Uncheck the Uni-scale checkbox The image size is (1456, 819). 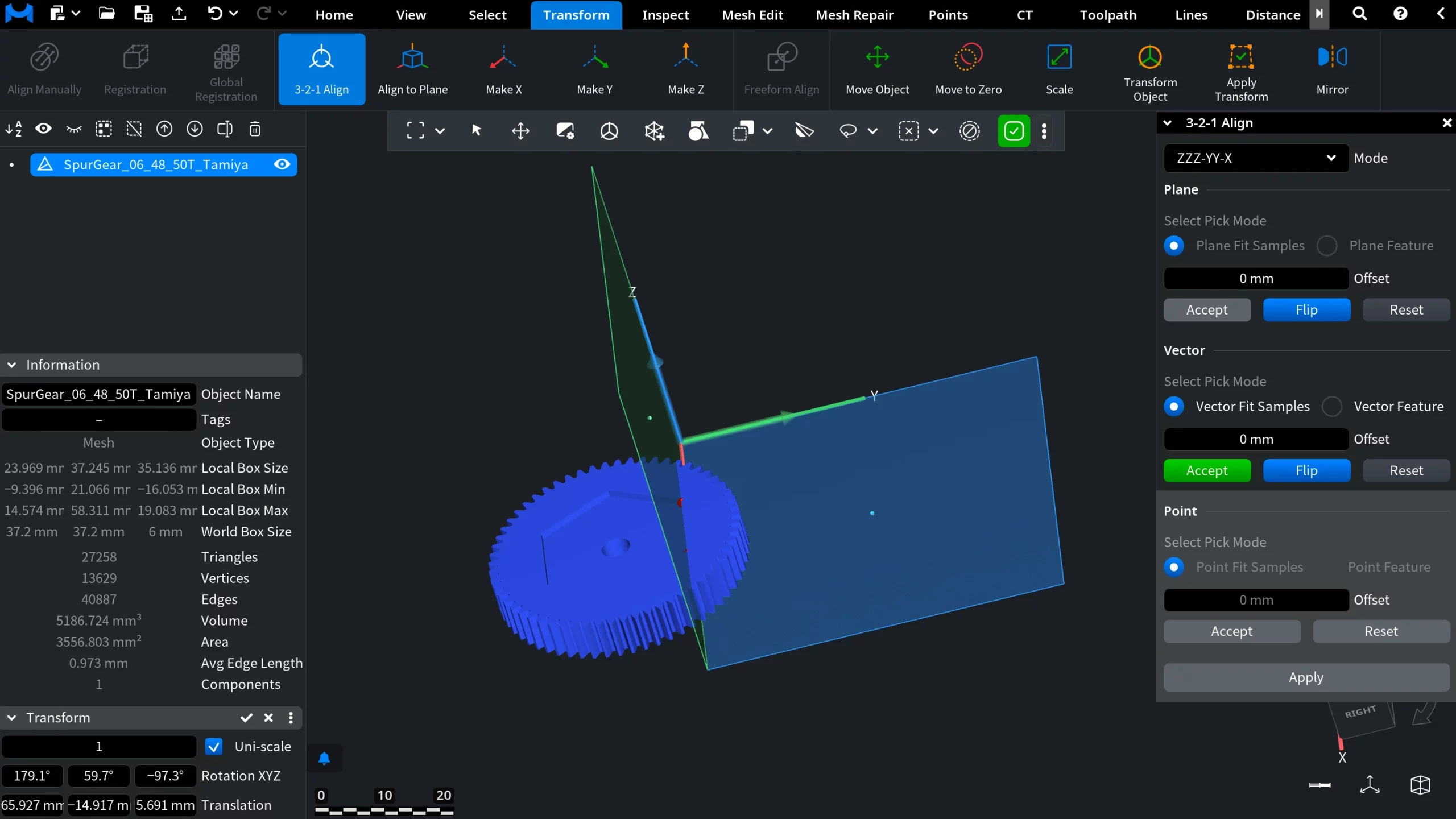pos(214,747)
